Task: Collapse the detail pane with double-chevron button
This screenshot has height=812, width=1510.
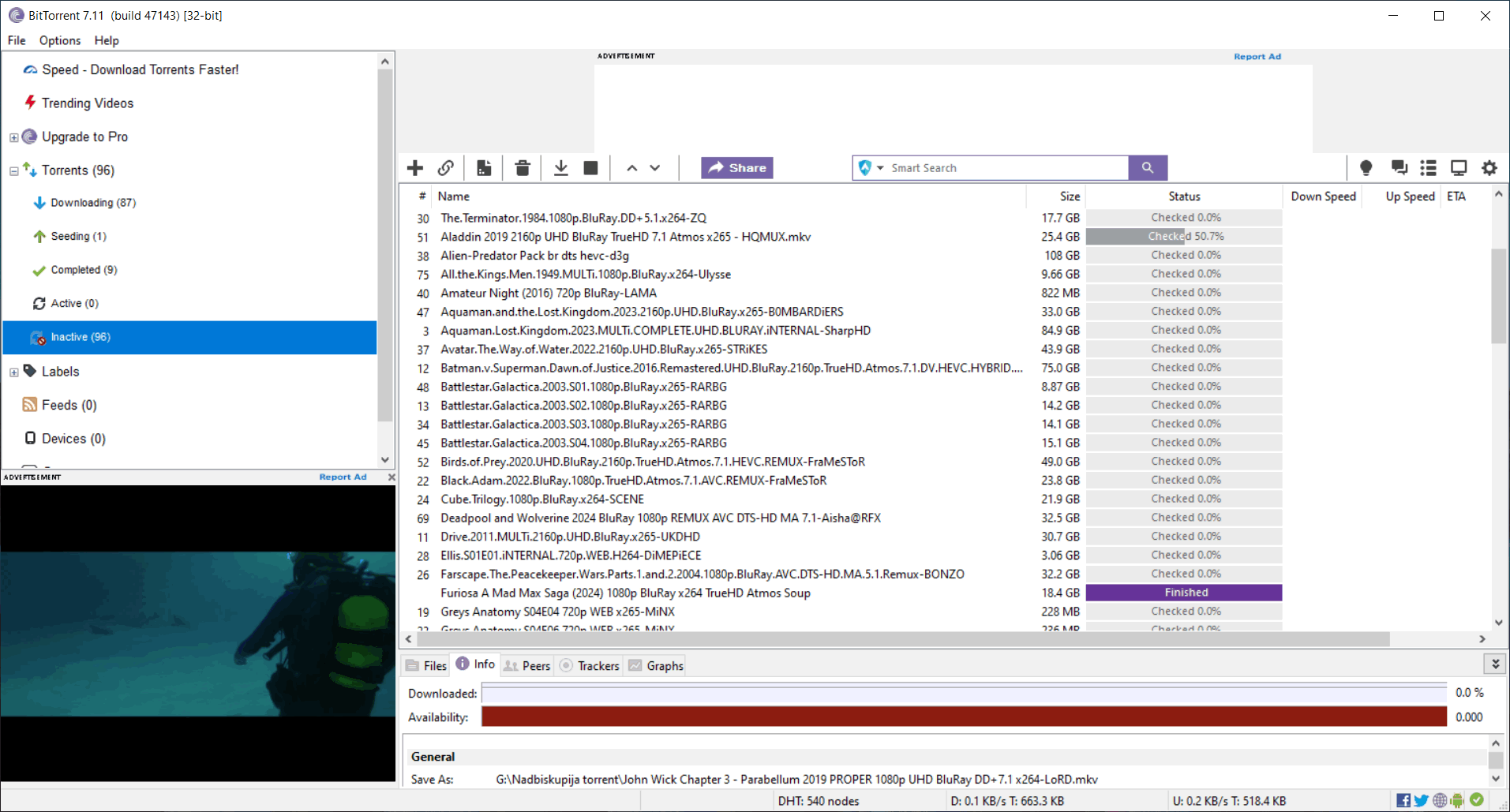Action: (1495, 664)
